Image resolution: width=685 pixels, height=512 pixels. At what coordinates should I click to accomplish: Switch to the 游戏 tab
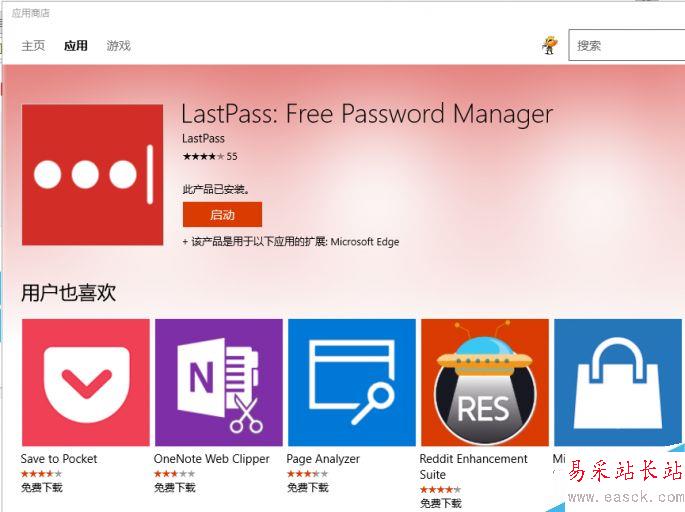pos(119,46)
